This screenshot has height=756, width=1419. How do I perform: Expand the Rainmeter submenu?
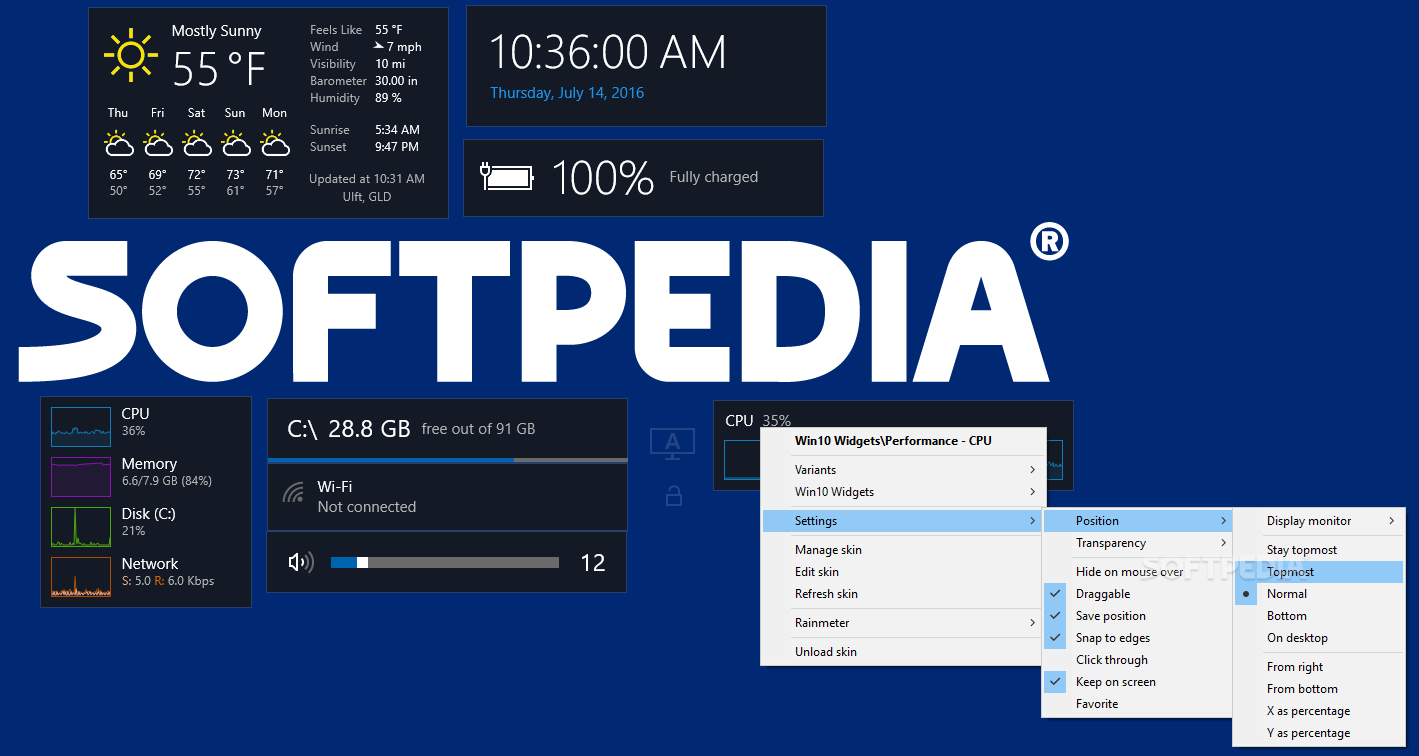904,623
